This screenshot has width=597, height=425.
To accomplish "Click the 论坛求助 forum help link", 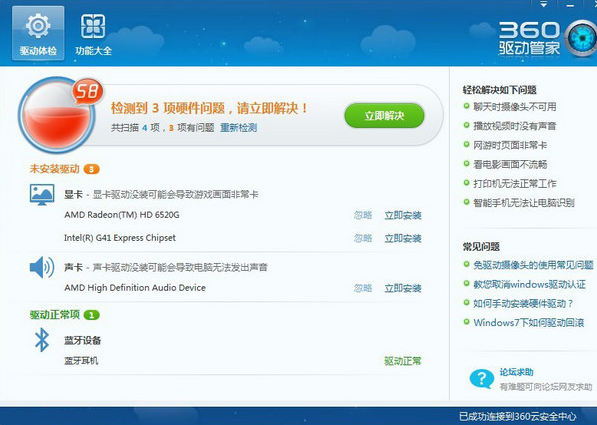I will [516, 372].
